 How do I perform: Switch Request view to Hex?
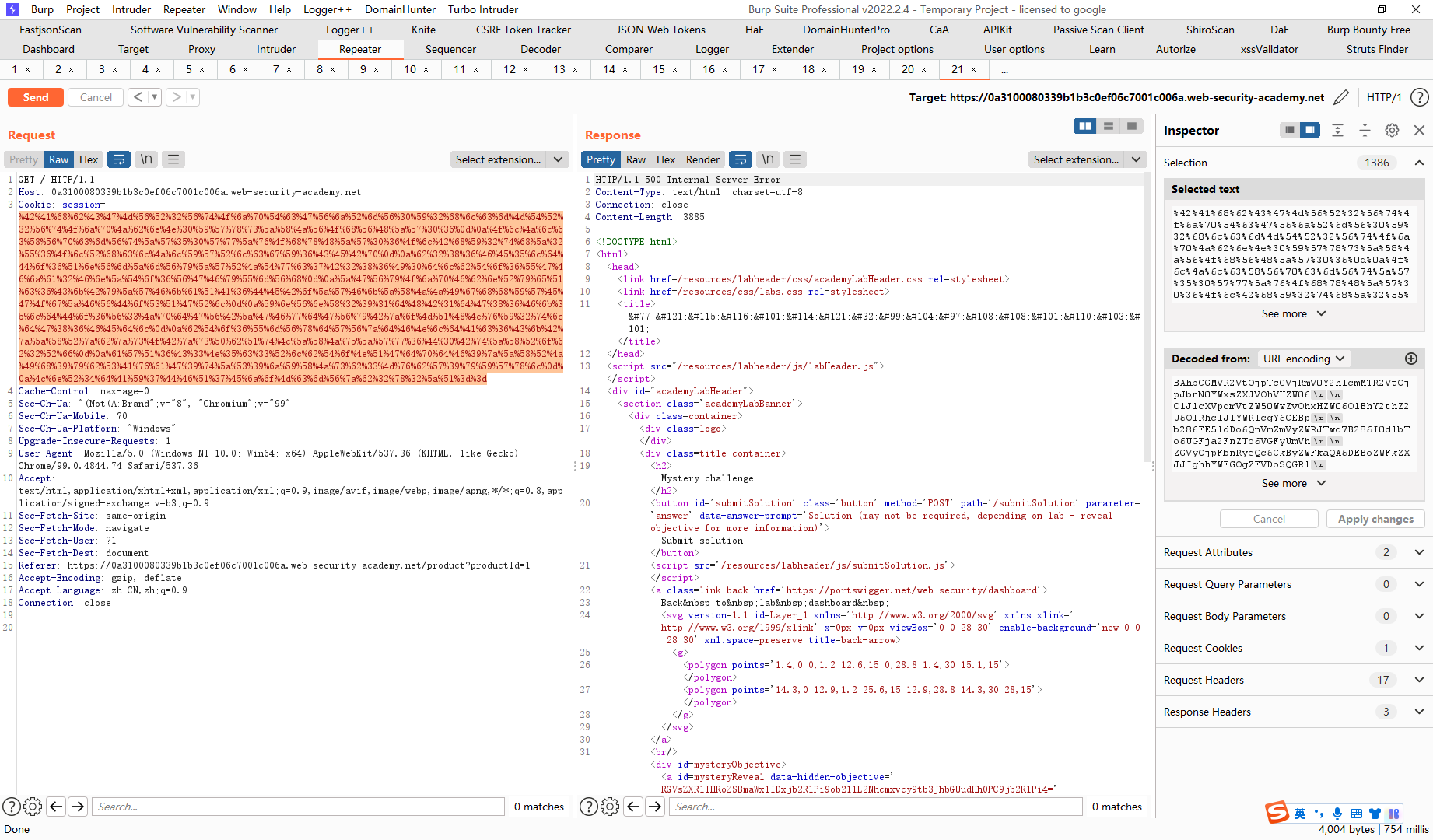(x=89, y=159)
